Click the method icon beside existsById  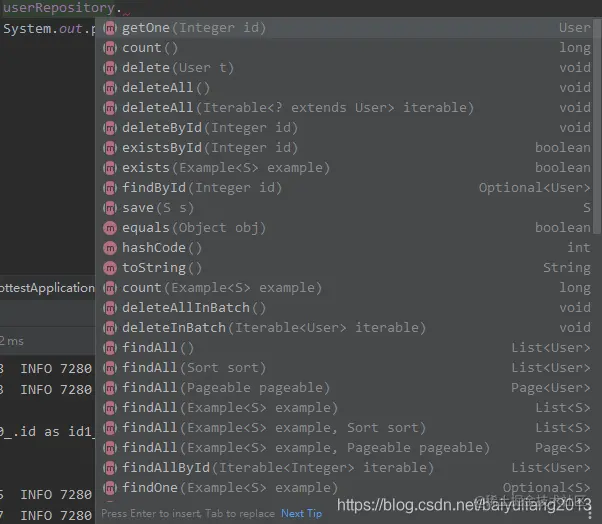[110, 148]
